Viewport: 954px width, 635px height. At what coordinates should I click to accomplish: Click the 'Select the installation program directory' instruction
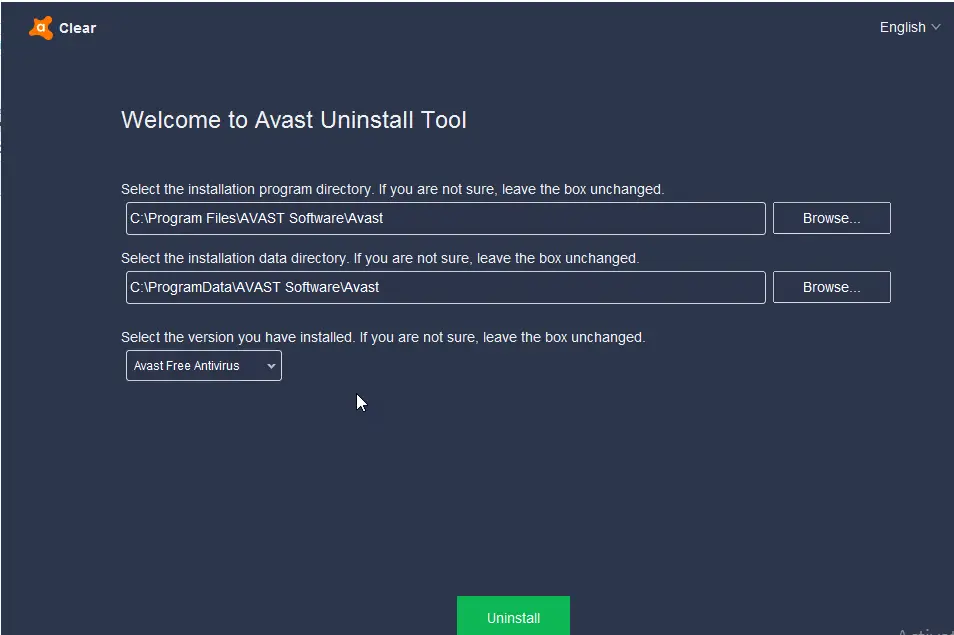point(392,189)
